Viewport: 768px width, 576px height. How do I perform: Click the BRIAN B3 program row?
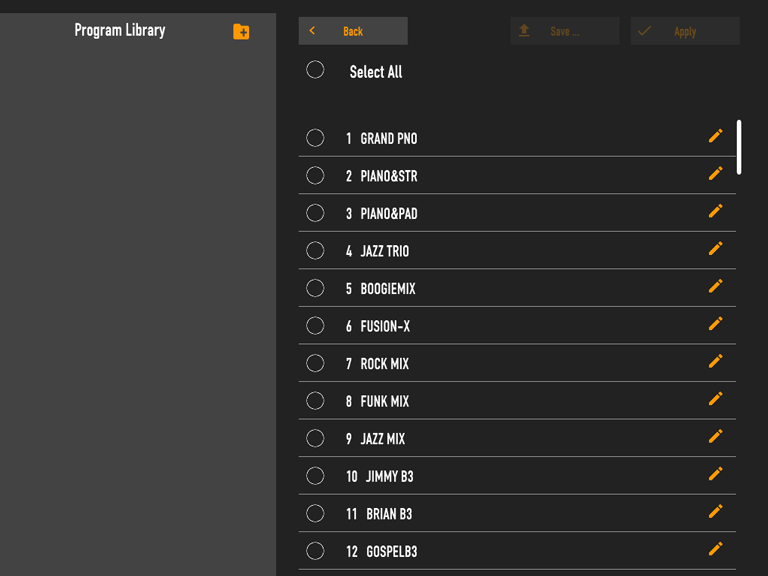pos(517,513)
